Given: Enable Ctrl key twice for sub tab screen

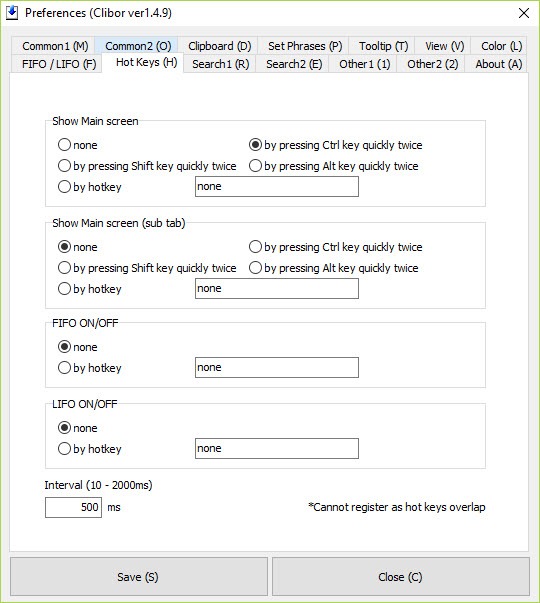Looking at the screenshot, I should [335, 247].
